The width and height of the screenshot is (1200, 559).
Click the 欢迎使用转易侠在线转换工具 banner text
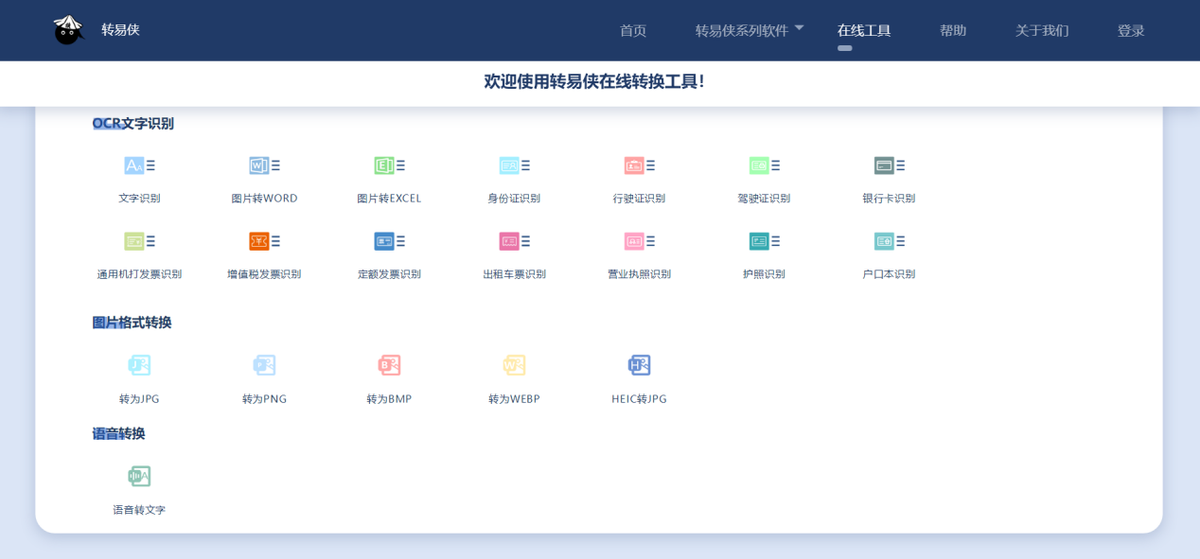(x=594, y=81)
